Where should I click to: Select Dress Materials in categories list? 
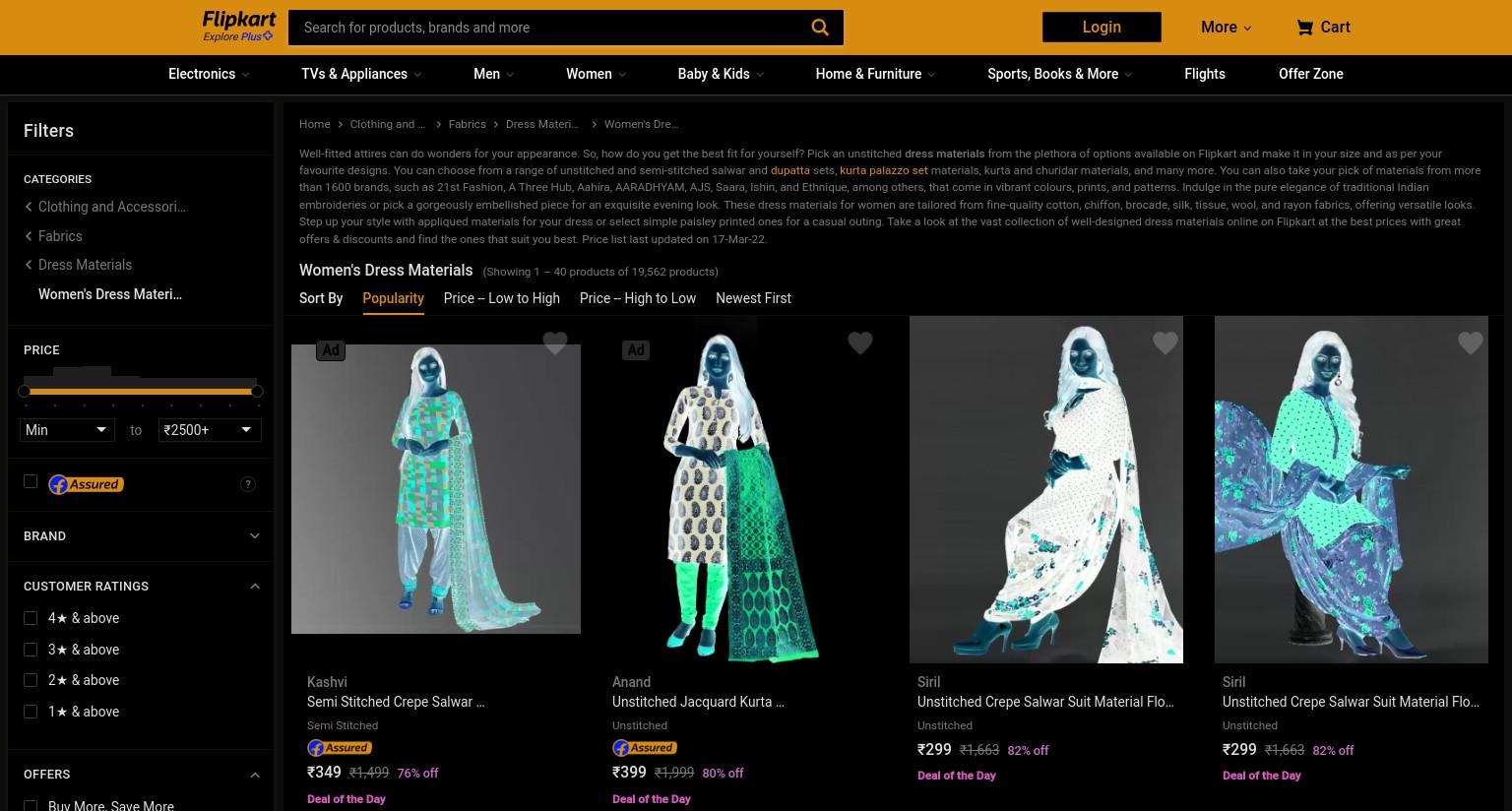(x=85, y=265)
